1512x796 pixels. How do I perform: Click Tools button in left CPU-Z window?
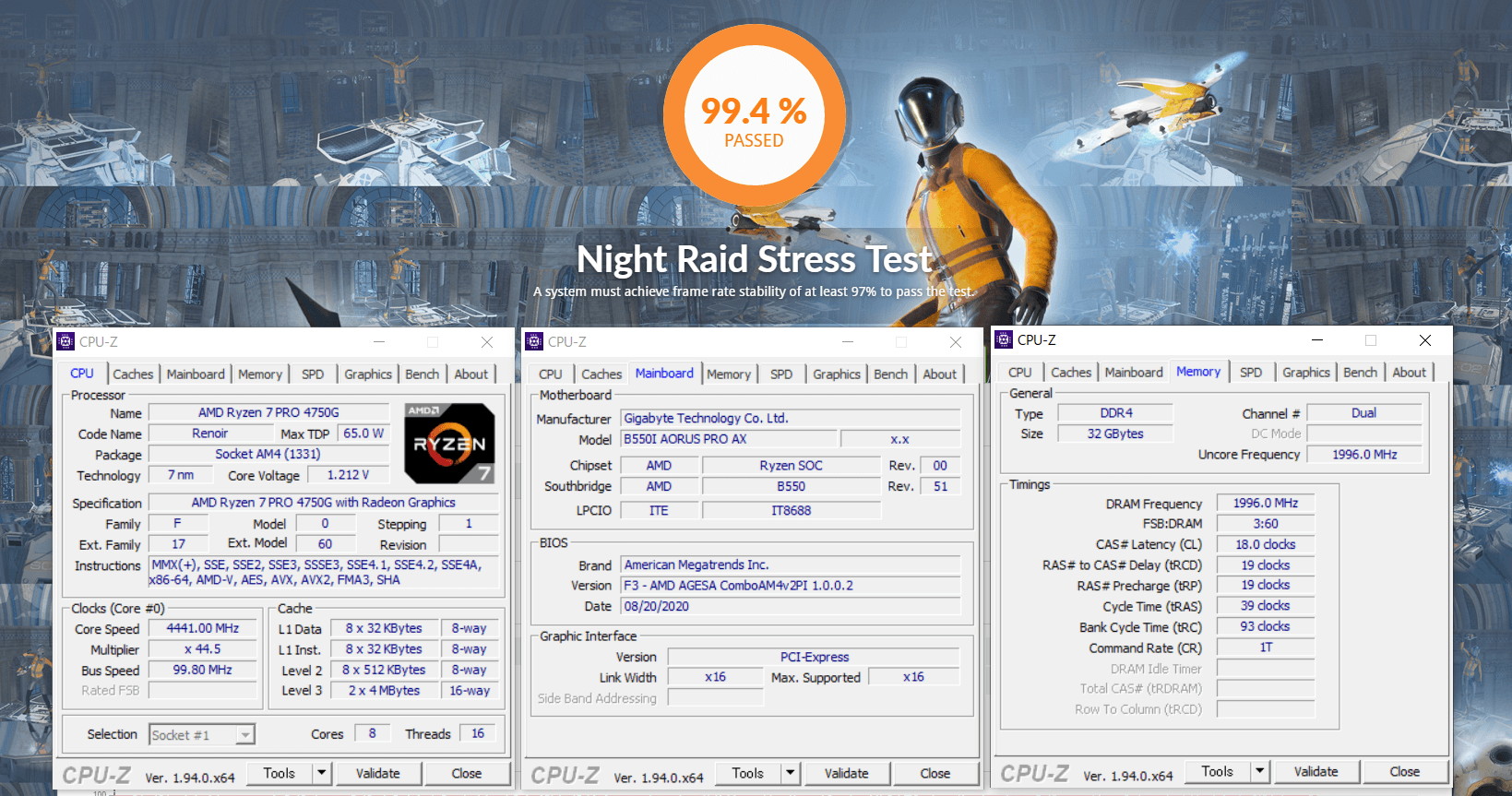[x=280, y=773]
